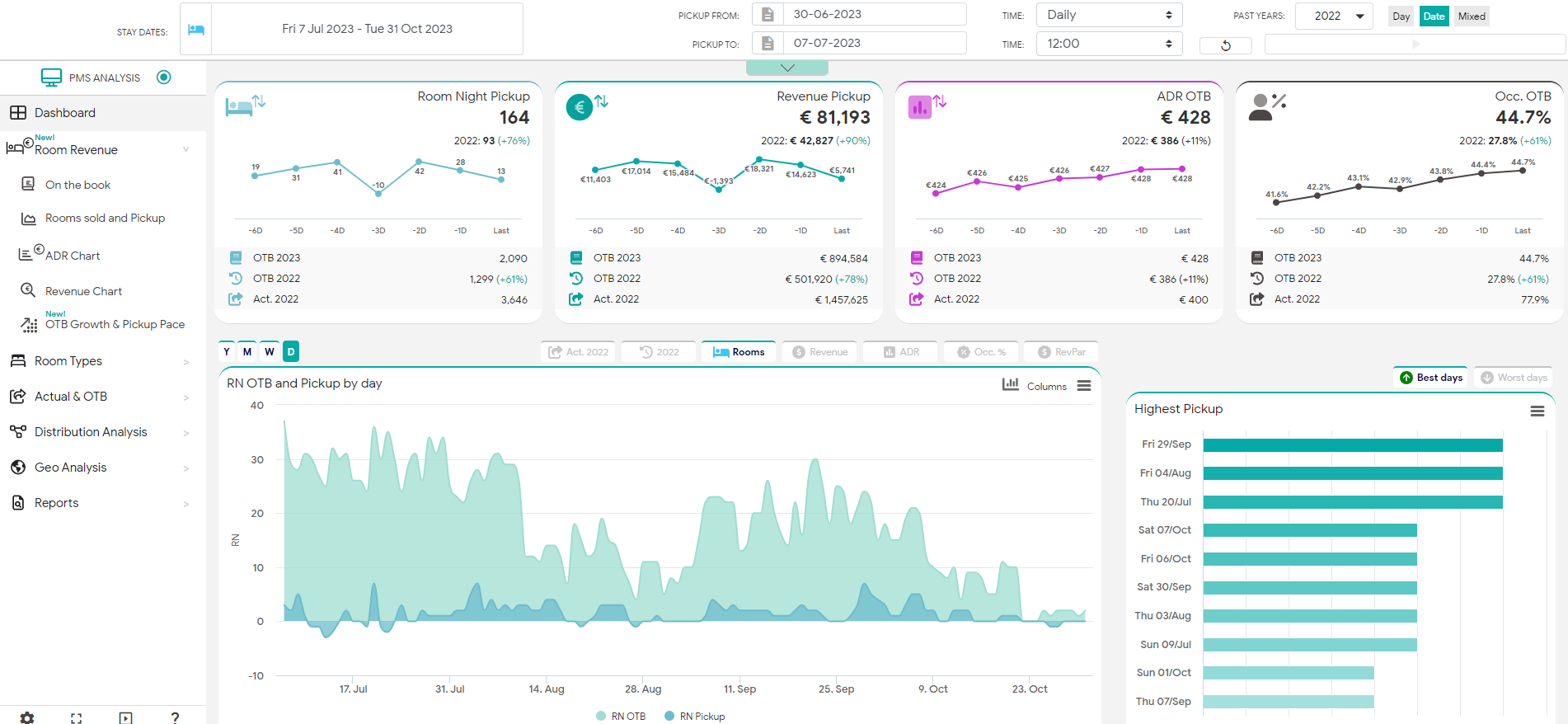The width and height of the screenshot is (1568, 724).
Task: Click the bed icon beside stay dates
Action: [x=196, y=30]
